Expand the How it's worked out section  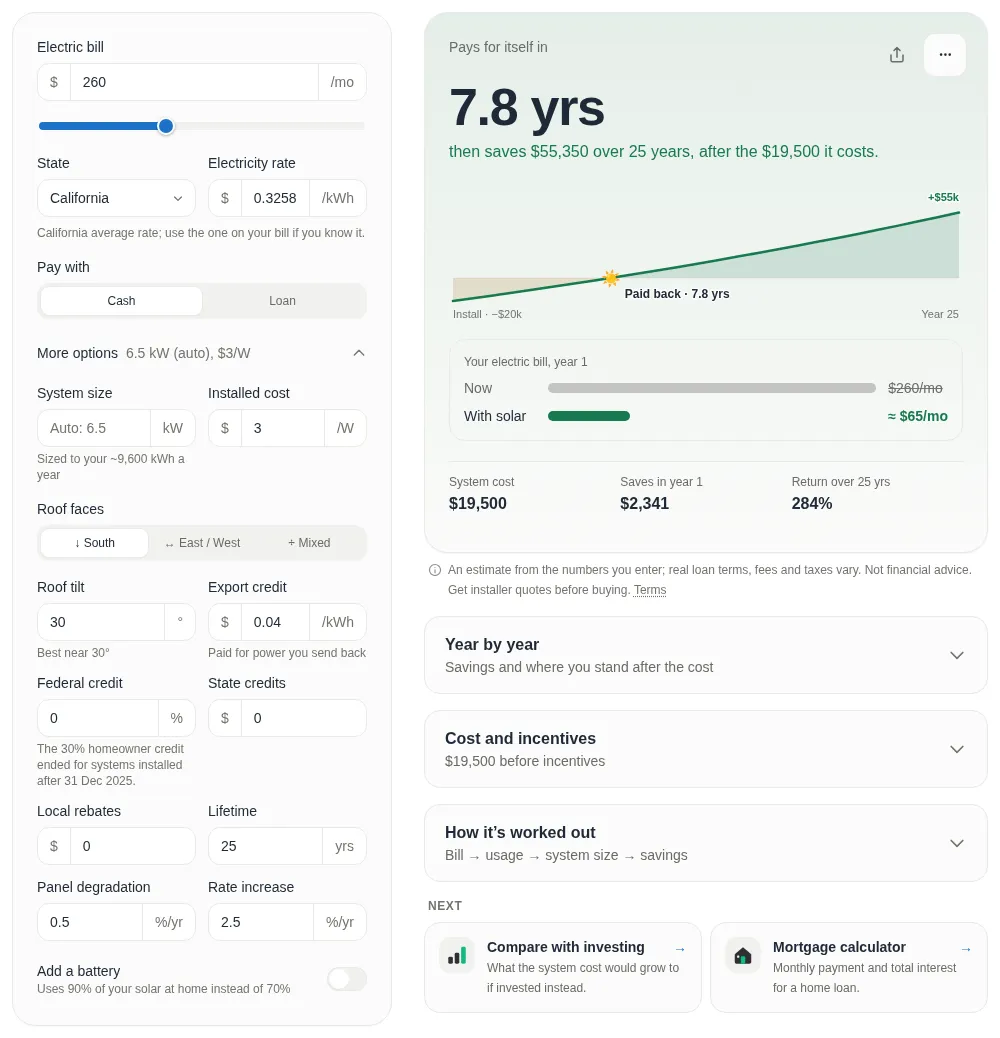[x=705, y=843]
